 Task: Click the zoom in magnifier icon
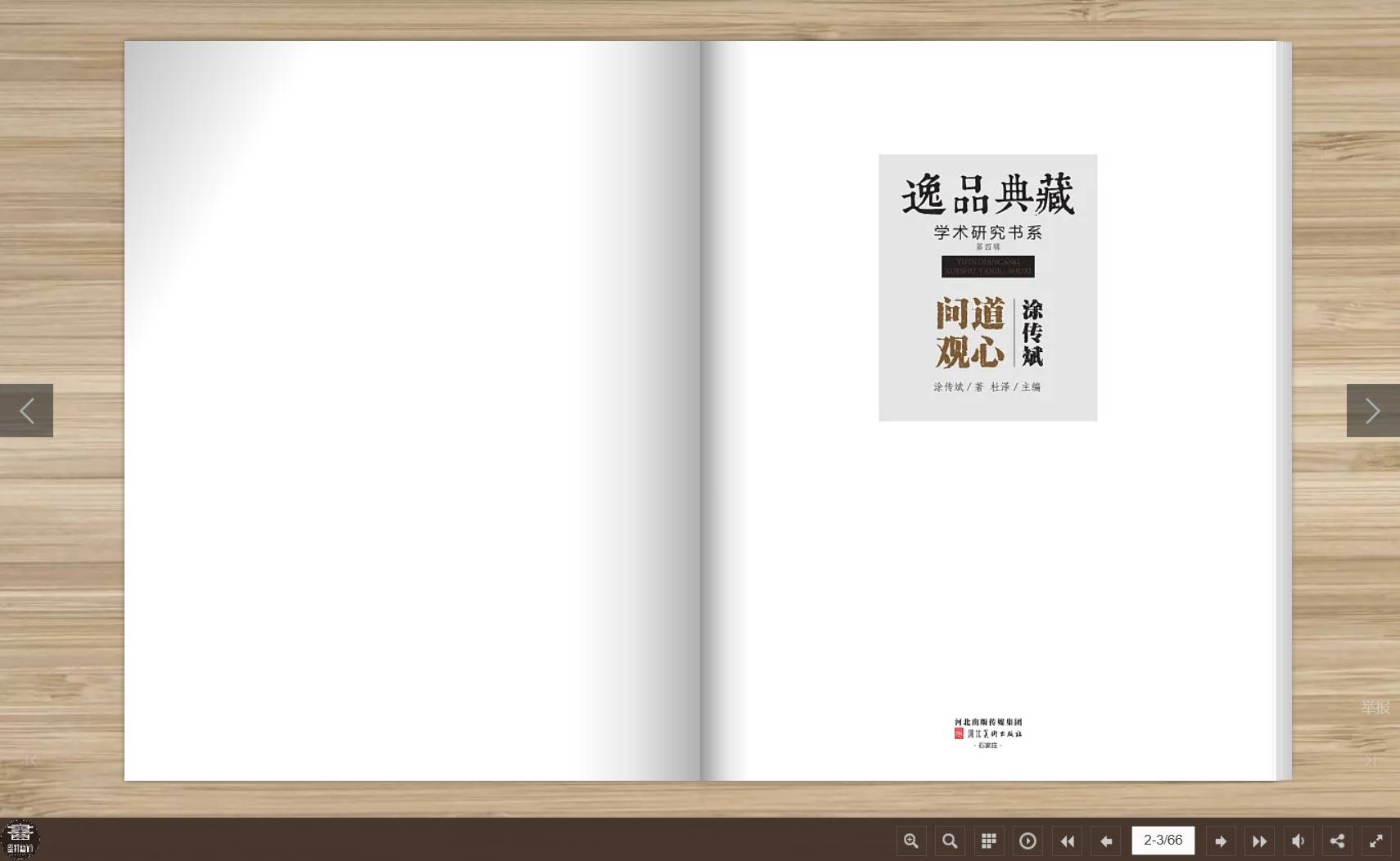(x=910, y=841)
